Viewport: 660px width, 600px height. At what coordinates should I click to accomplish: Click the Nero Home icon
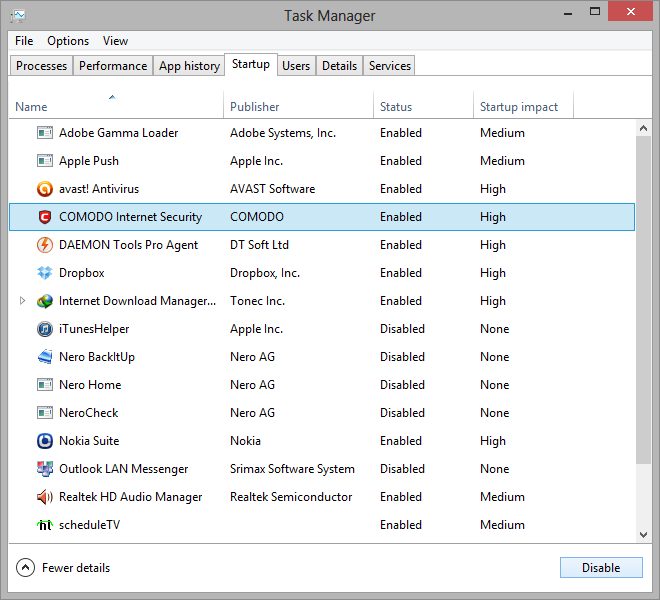click(x=45, y=385)
